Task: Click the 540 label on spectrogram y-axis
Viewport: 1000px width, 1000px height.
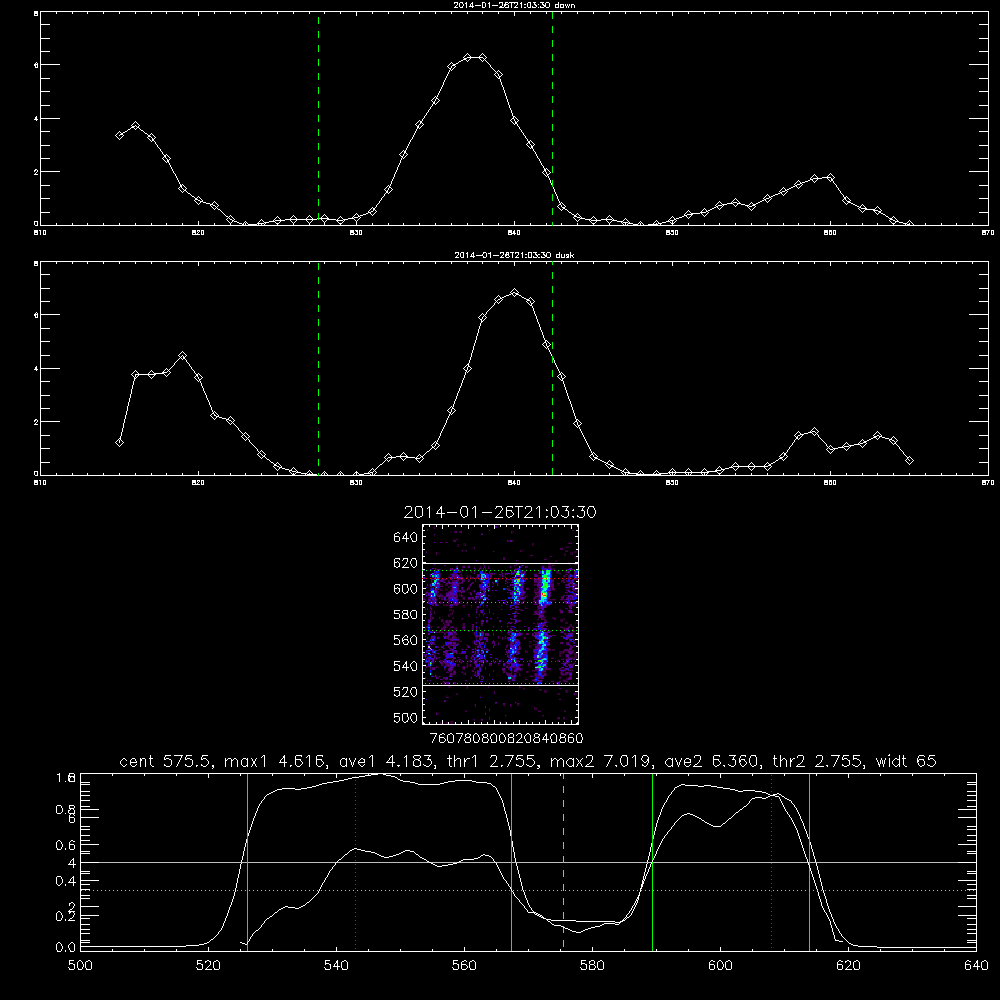Action: (405, 666)
